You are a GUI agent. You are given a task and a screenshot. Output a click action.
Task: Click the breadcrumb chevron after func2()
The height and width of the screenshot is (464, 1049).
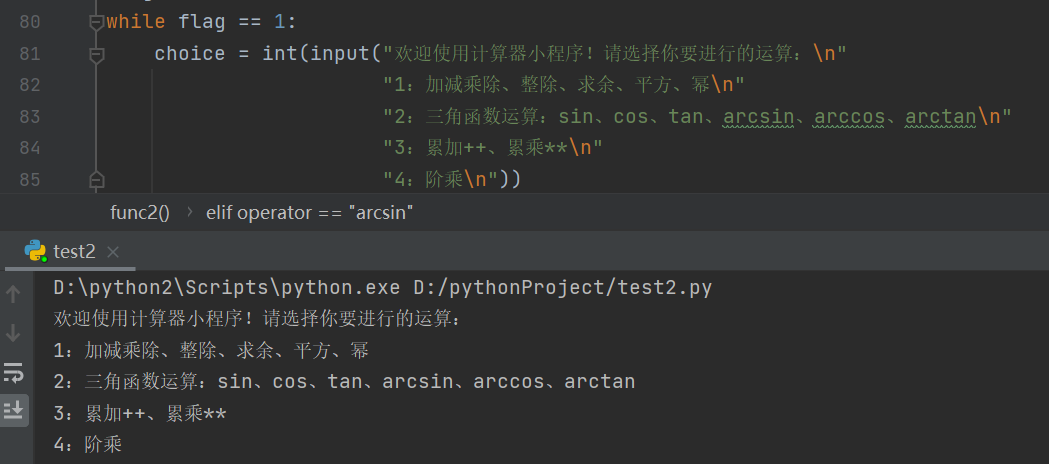point(189,212)
